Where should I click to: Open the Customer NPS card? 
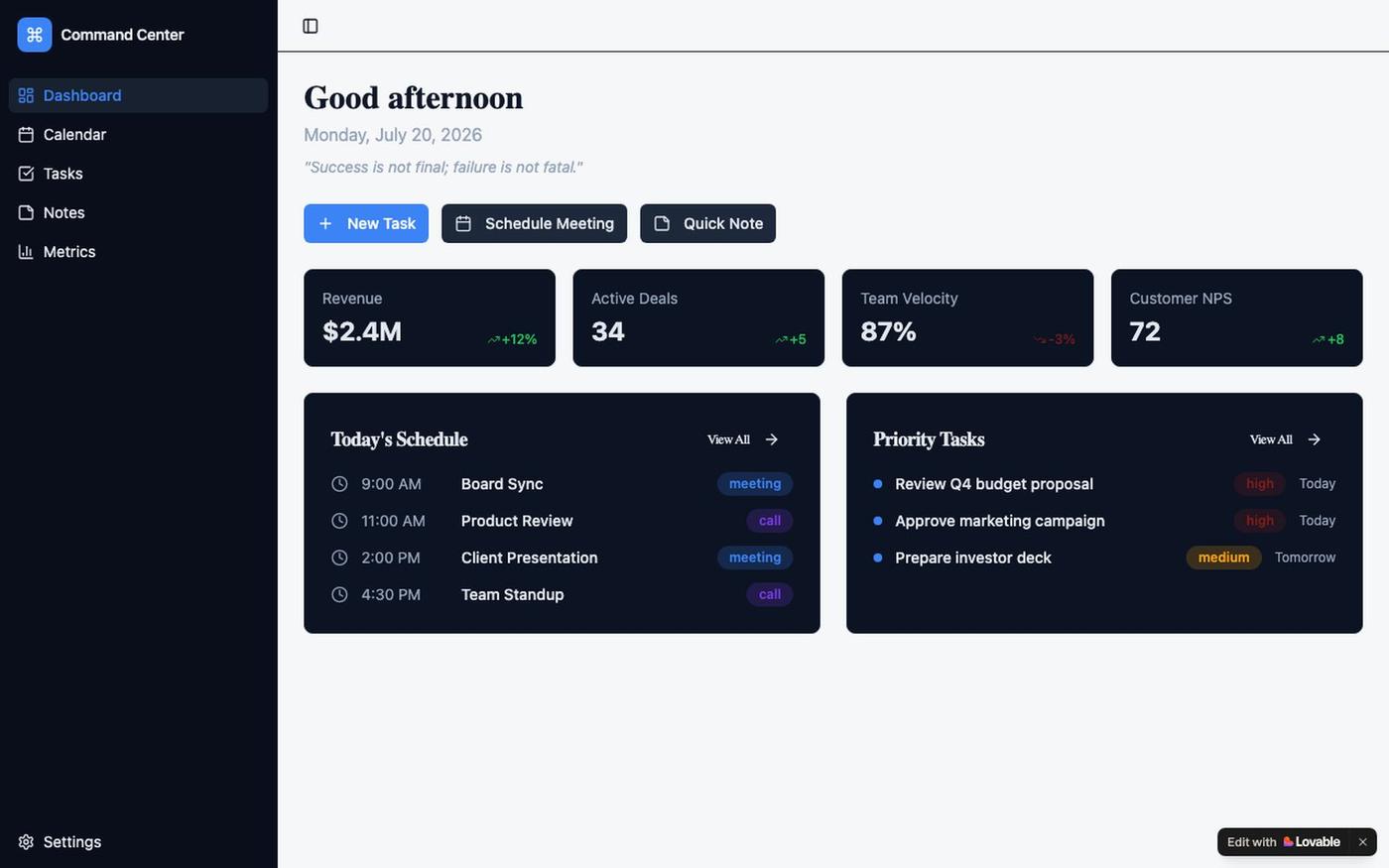coord(1236,317)
